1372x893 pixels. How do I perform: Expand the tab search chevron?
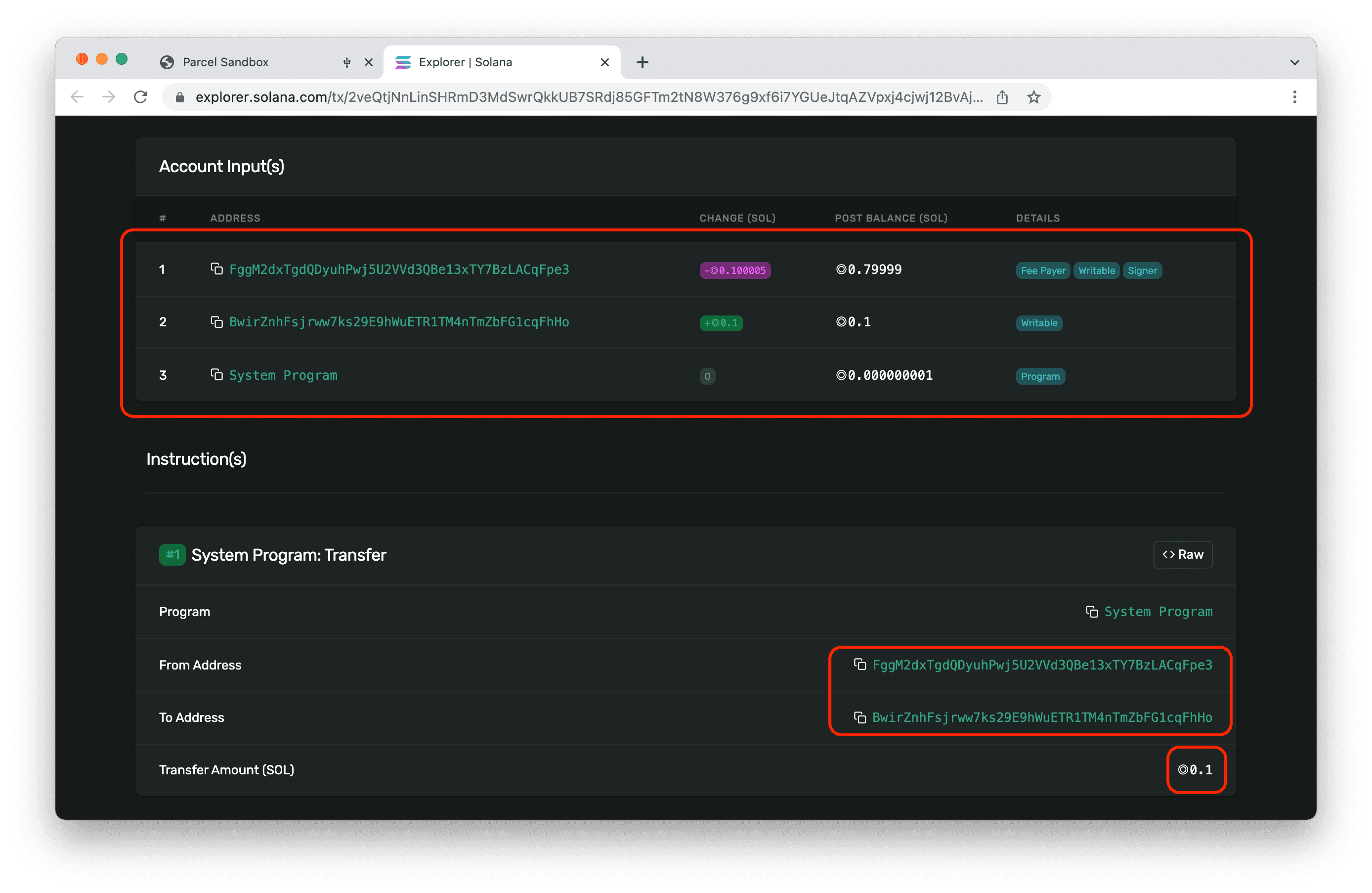coord(1294,62)
